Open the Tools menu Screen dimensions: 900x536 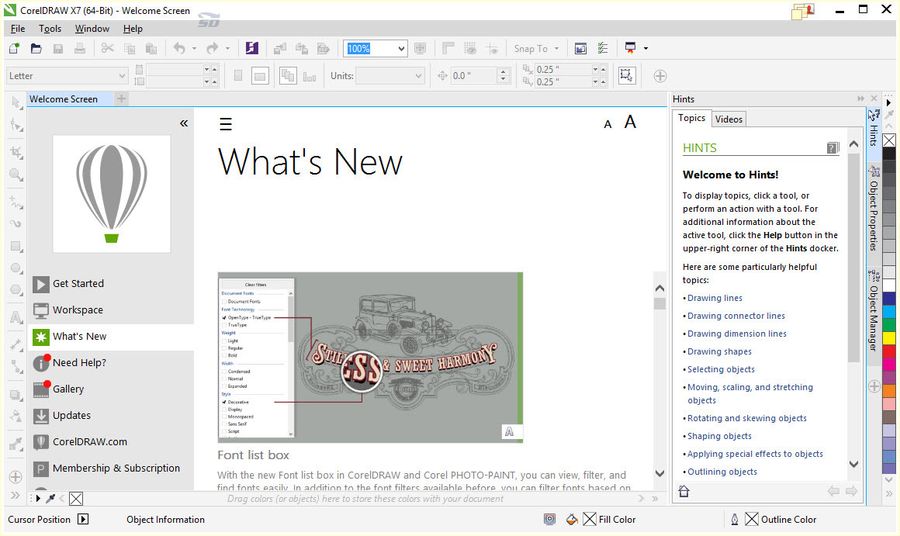pyautogui.click(x=50, y=29)
